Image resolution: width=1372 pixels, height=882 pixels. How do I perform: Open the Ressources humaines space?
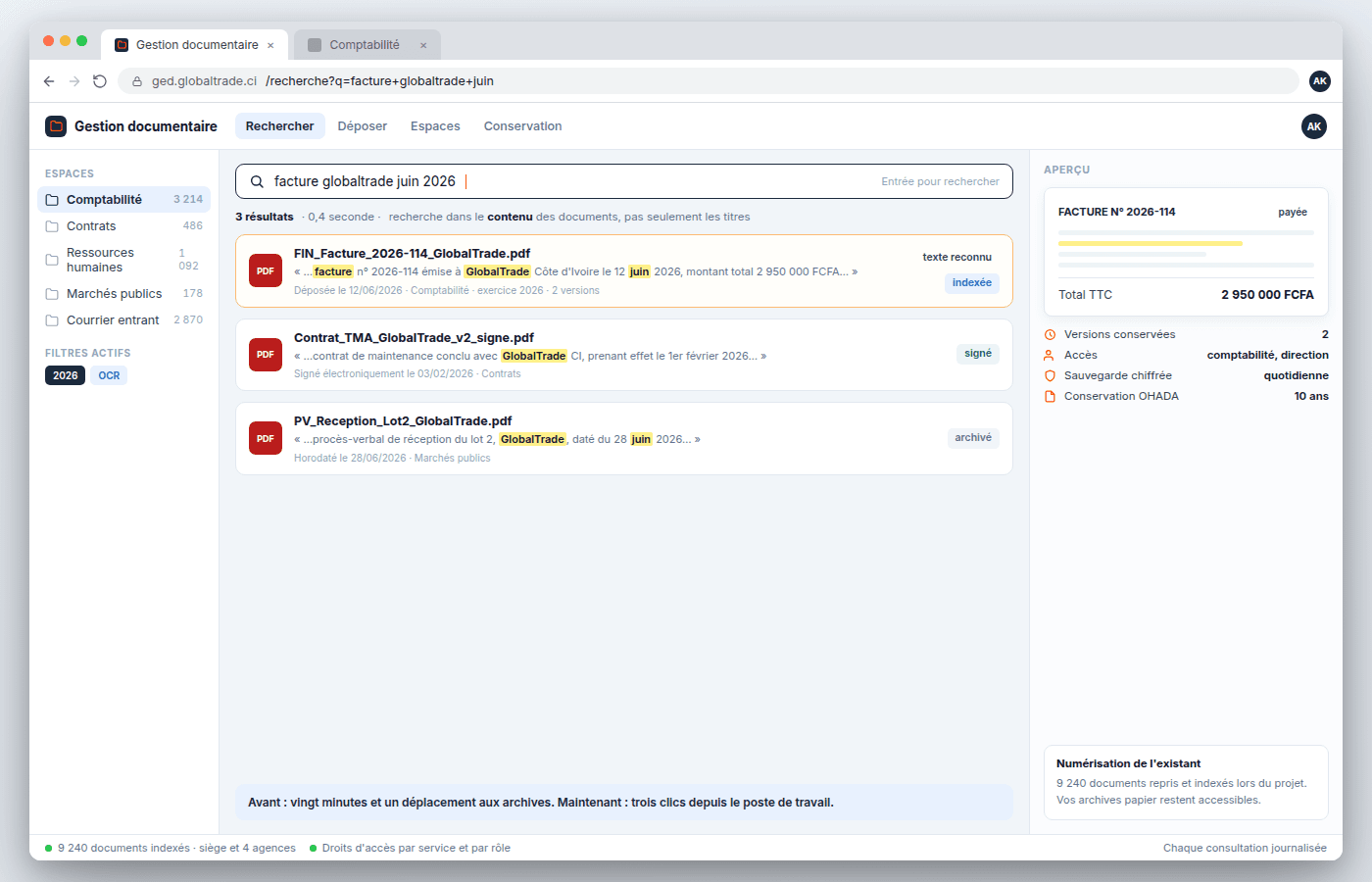[123, 260]
